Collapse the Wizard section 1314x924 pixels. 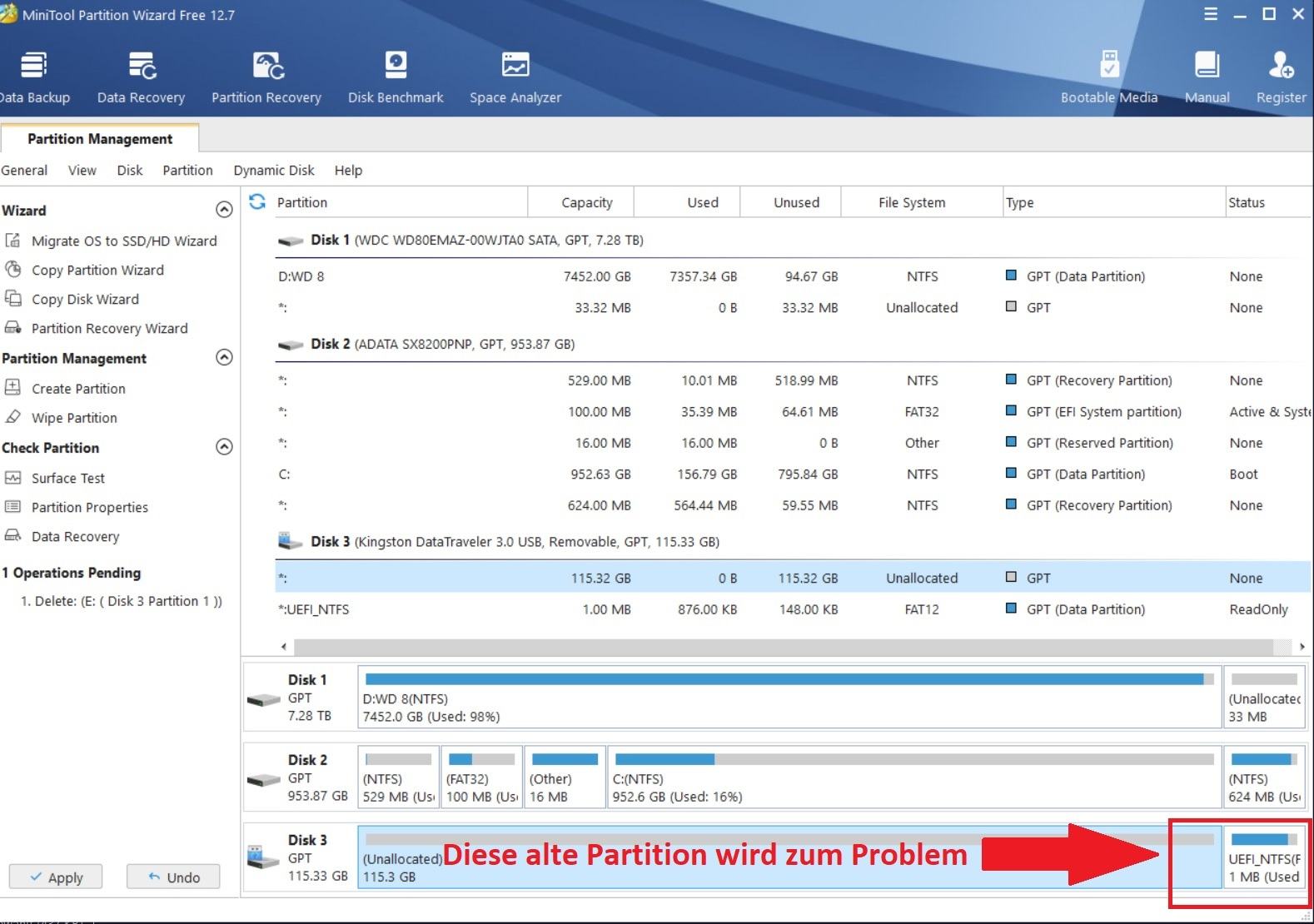224,210
